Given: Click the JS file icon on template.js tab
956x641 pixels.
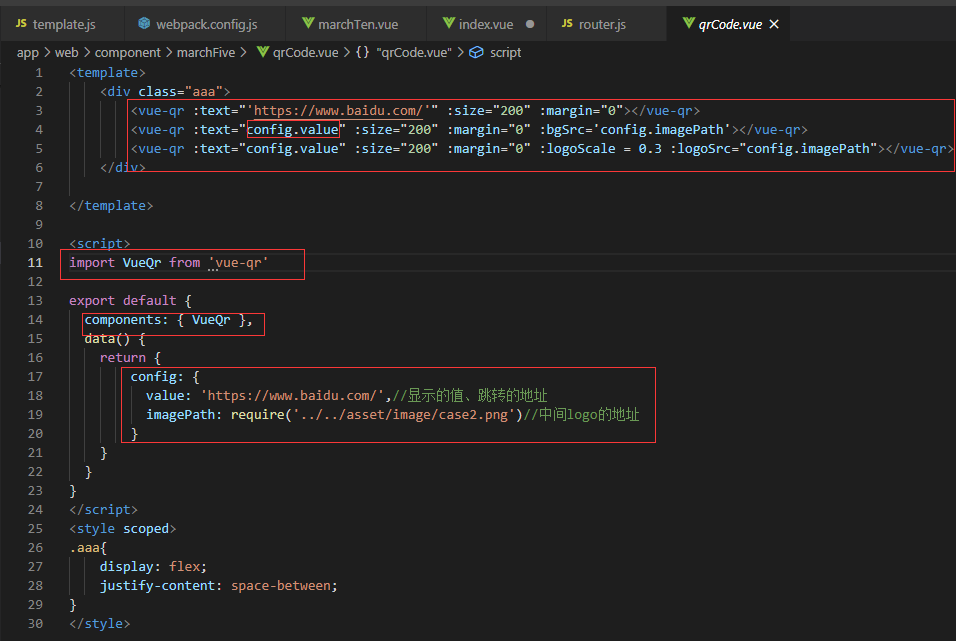Looking at the screenshot, I should [21, 23].
